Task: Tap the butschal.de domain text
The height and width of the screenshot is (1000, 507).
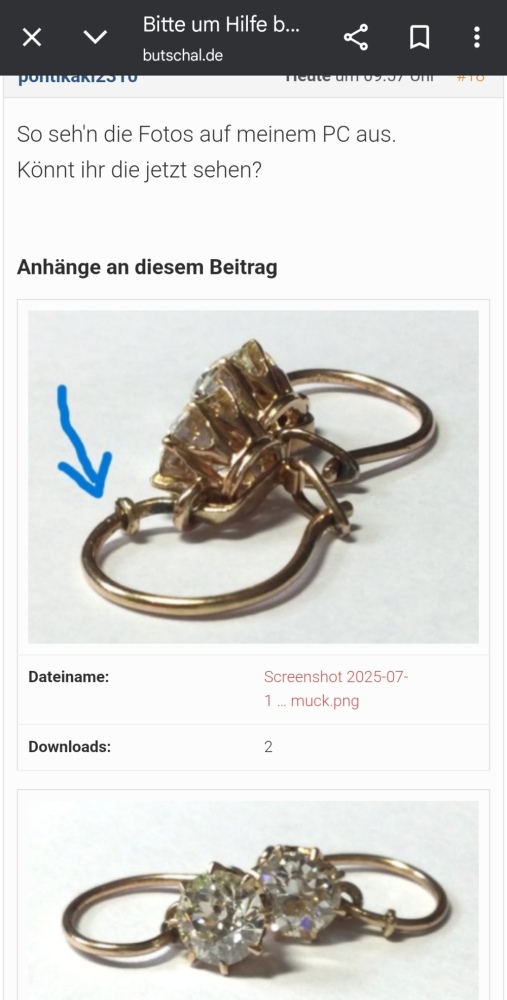Action: click(182, 55)
